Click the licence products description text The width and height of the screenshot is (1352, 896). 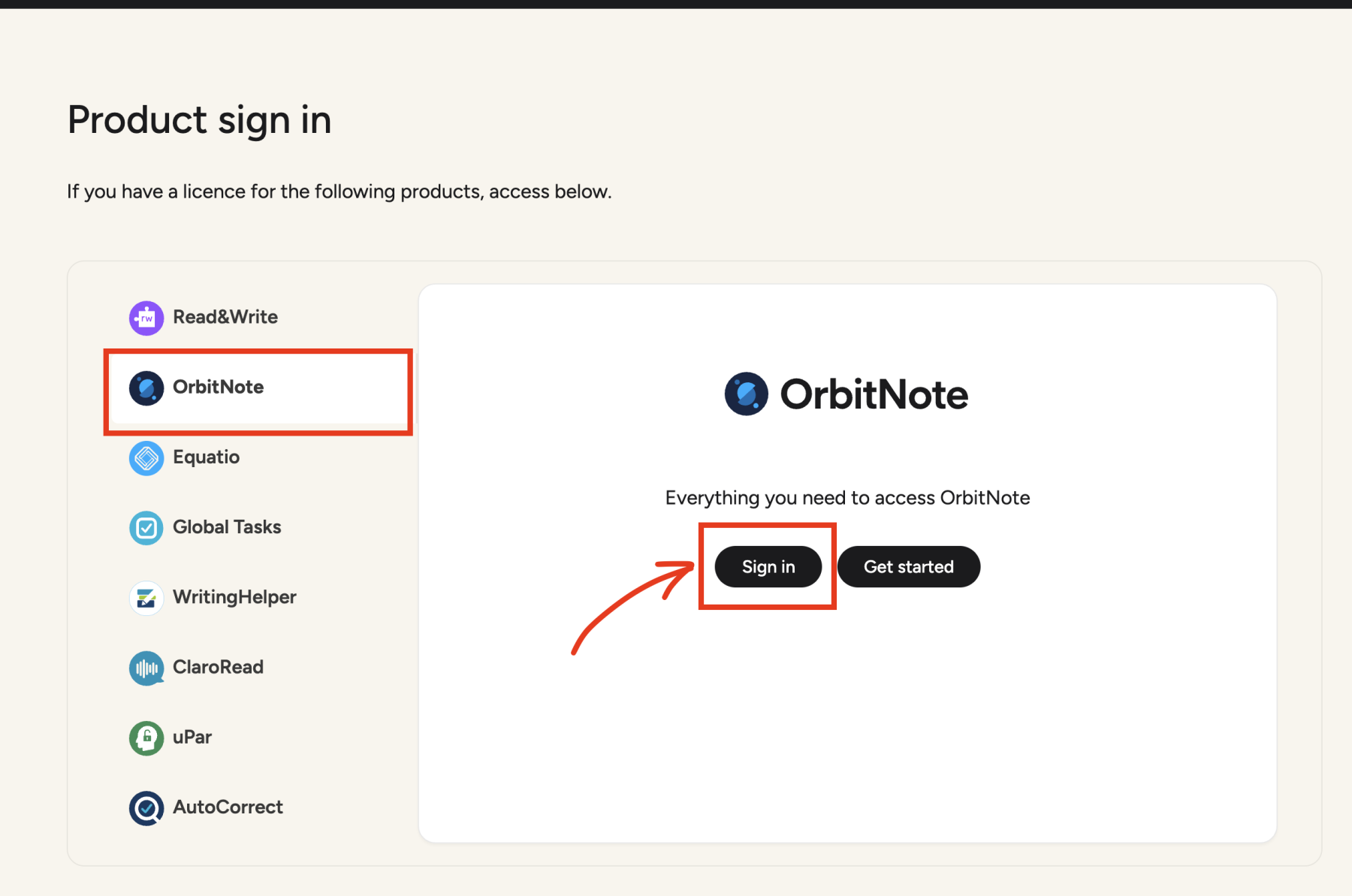[x=340, y=192]
